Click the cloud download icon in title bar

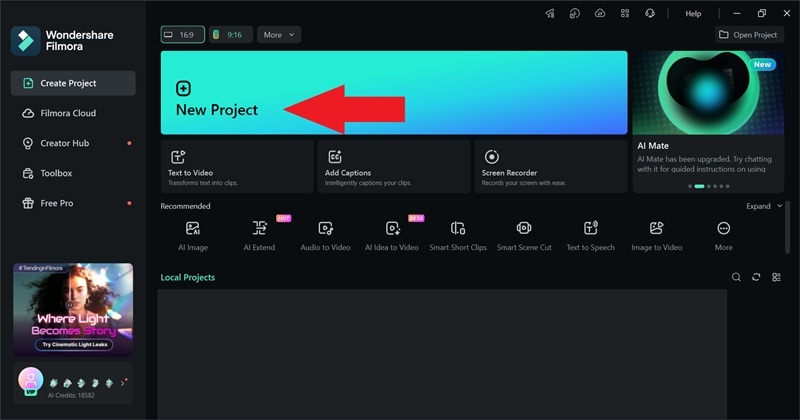click(x=600, y=14)
